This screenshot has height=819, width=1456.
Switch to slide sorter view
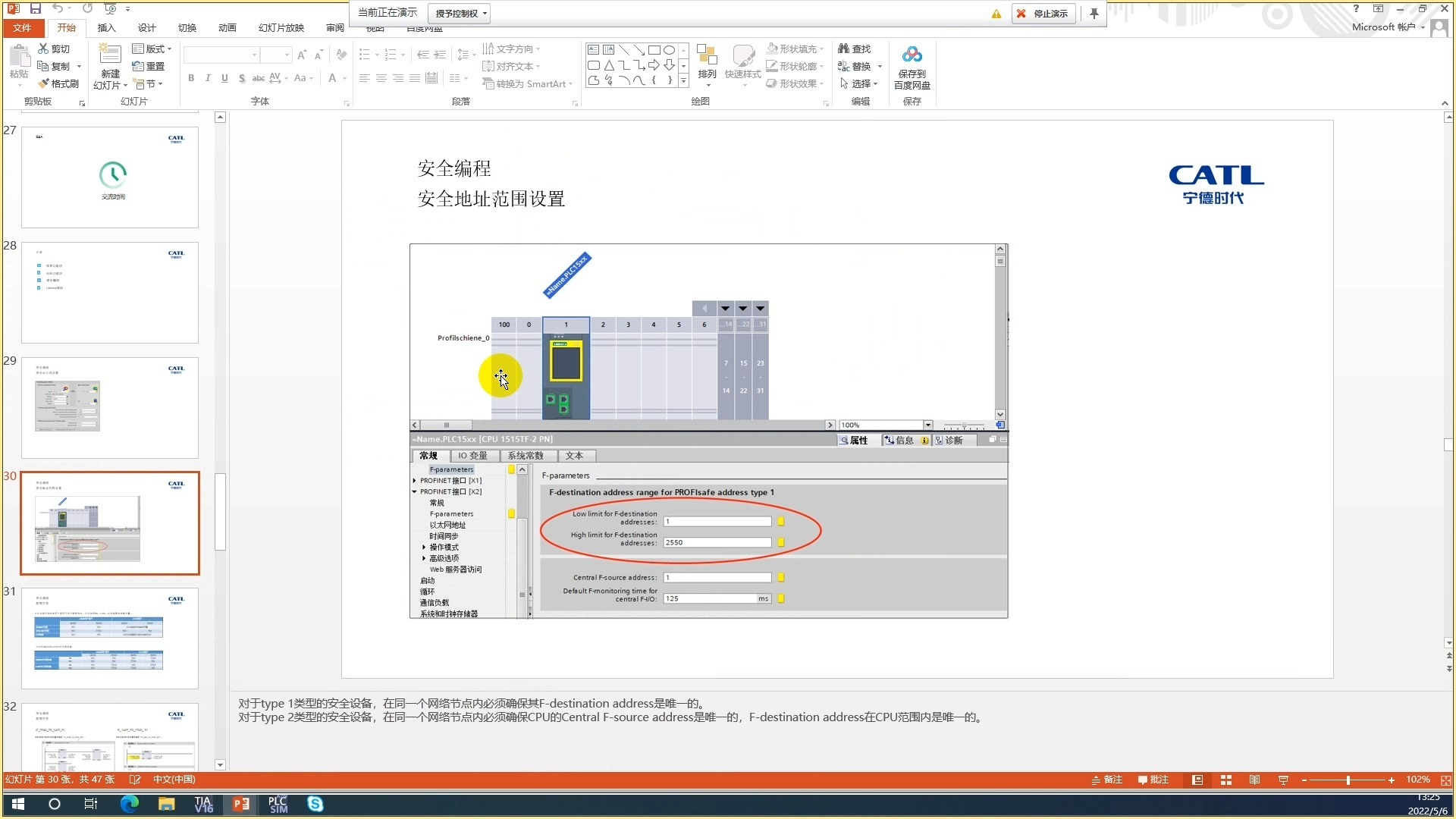tap(1226, 780)
